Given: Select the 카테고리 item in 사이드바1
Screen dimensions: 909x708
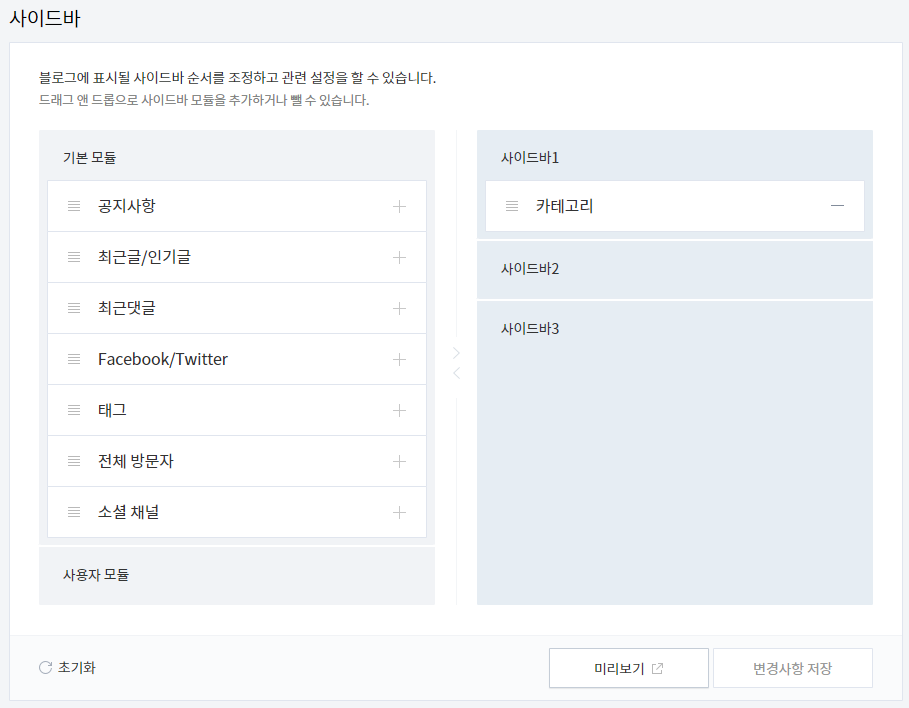Looking at the screenshot, I should pos(675,206).
